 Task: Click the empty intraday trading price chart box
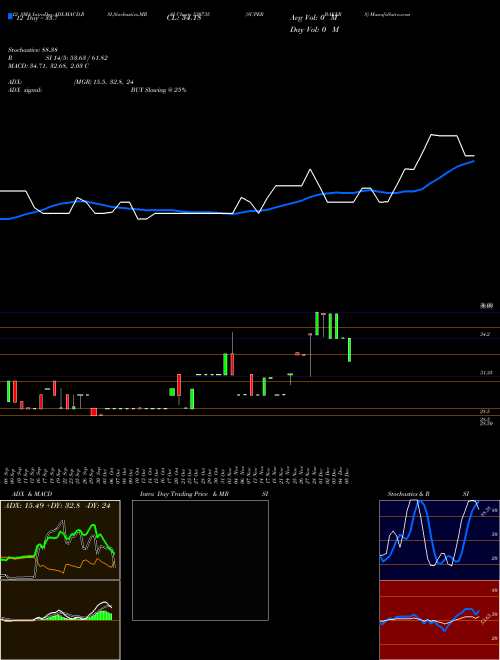pyautogui.click(x=200, y=560)
